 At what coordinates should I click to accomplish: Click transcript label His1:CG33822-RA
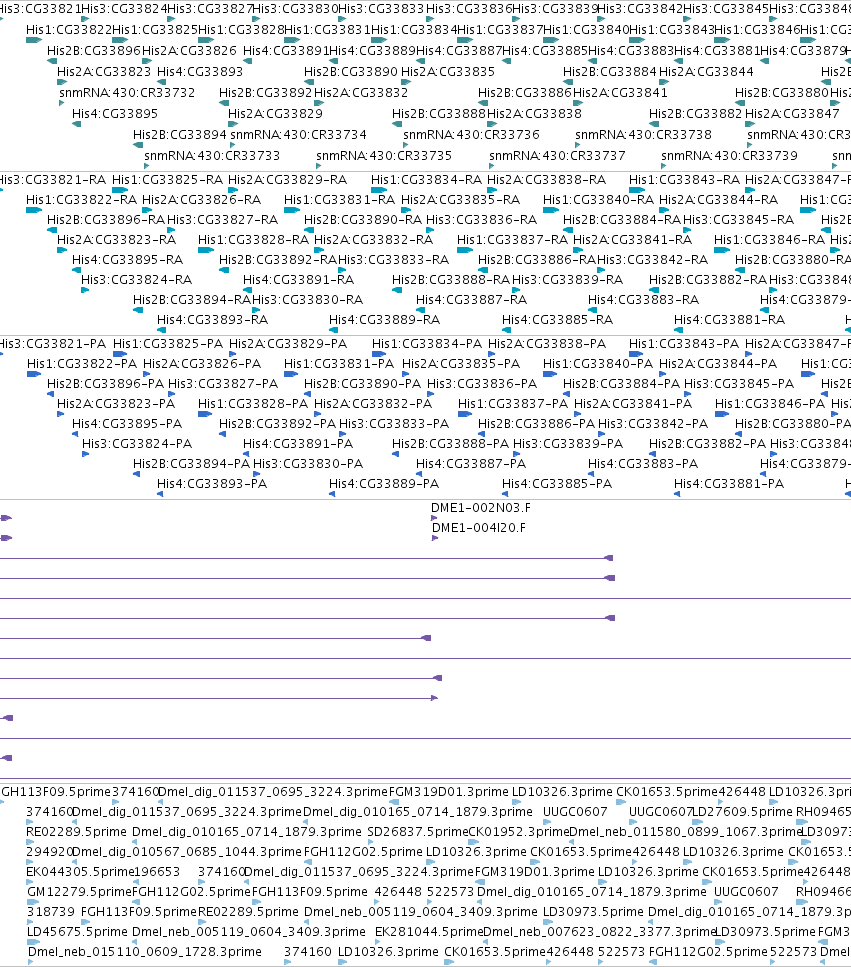pos(82,200)
